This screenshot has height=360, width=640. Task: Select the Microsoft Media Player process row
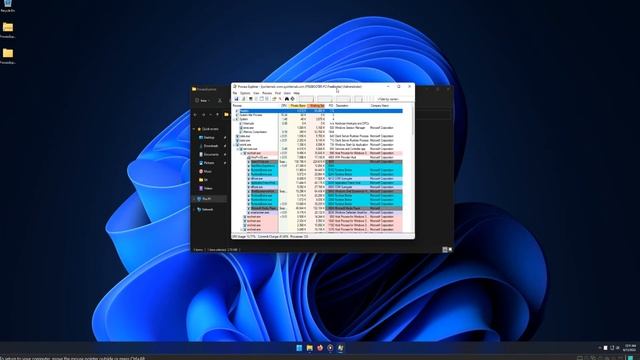click(318, 208)
